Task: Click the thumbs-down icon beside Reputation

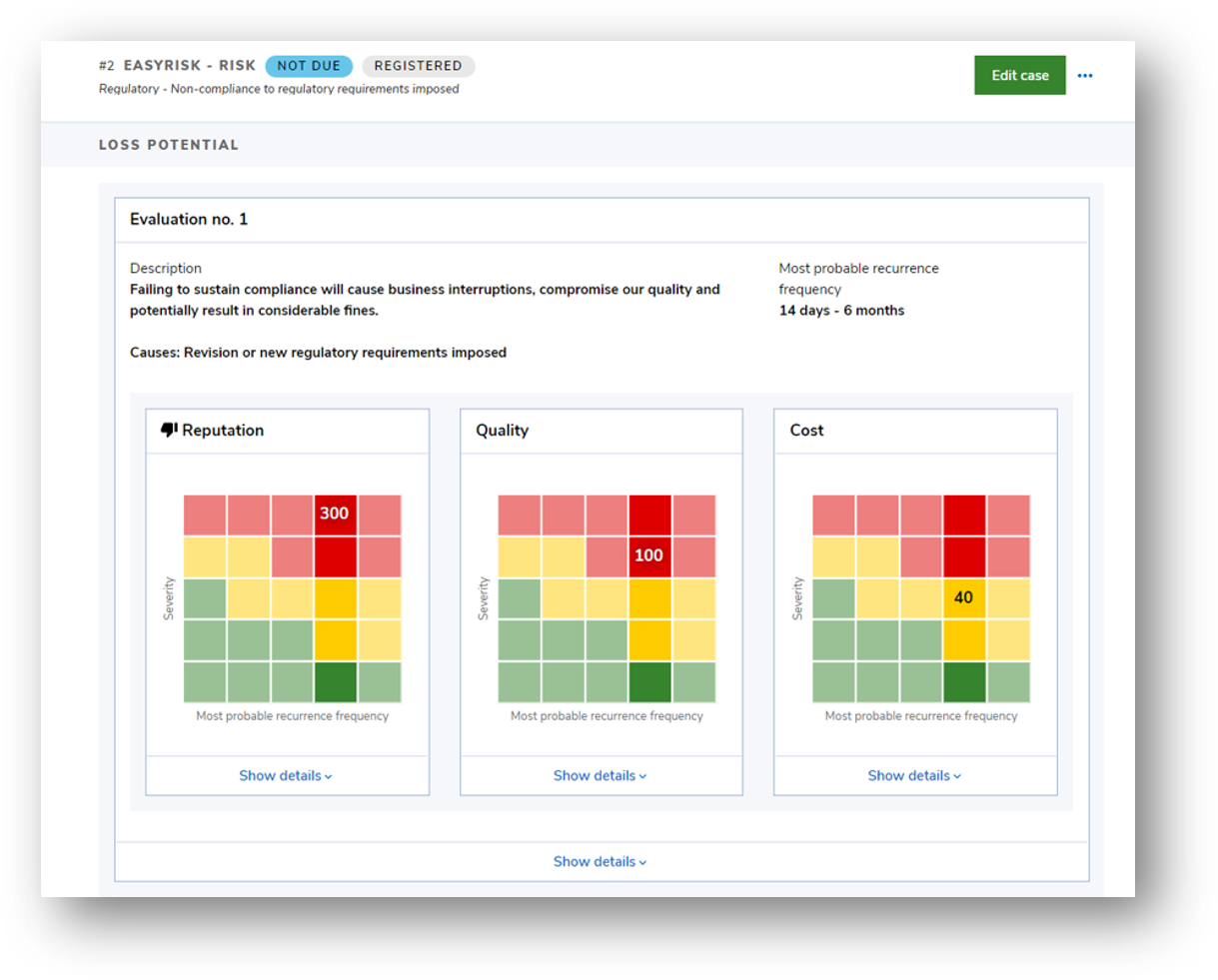Action: [167, 429]
